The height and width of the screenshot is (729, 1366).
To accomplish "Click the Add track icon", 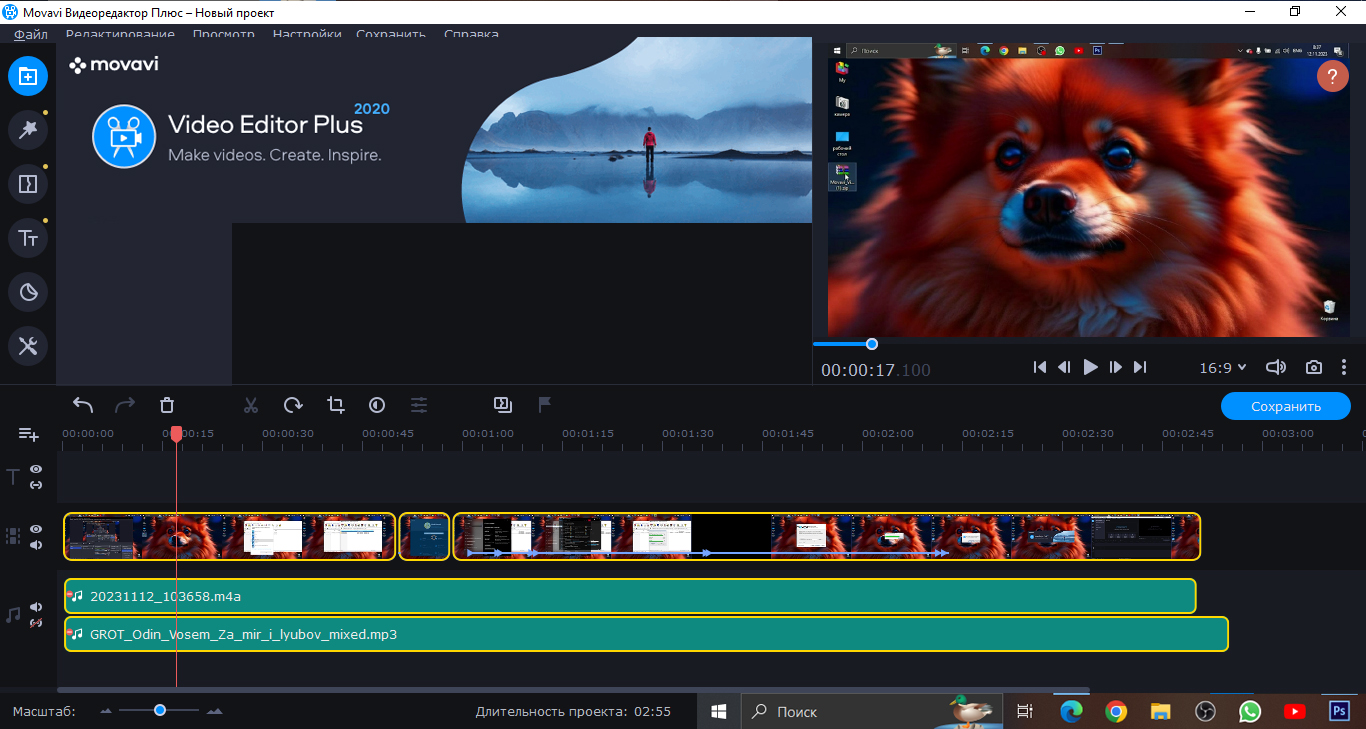I will tap(29, 435).
